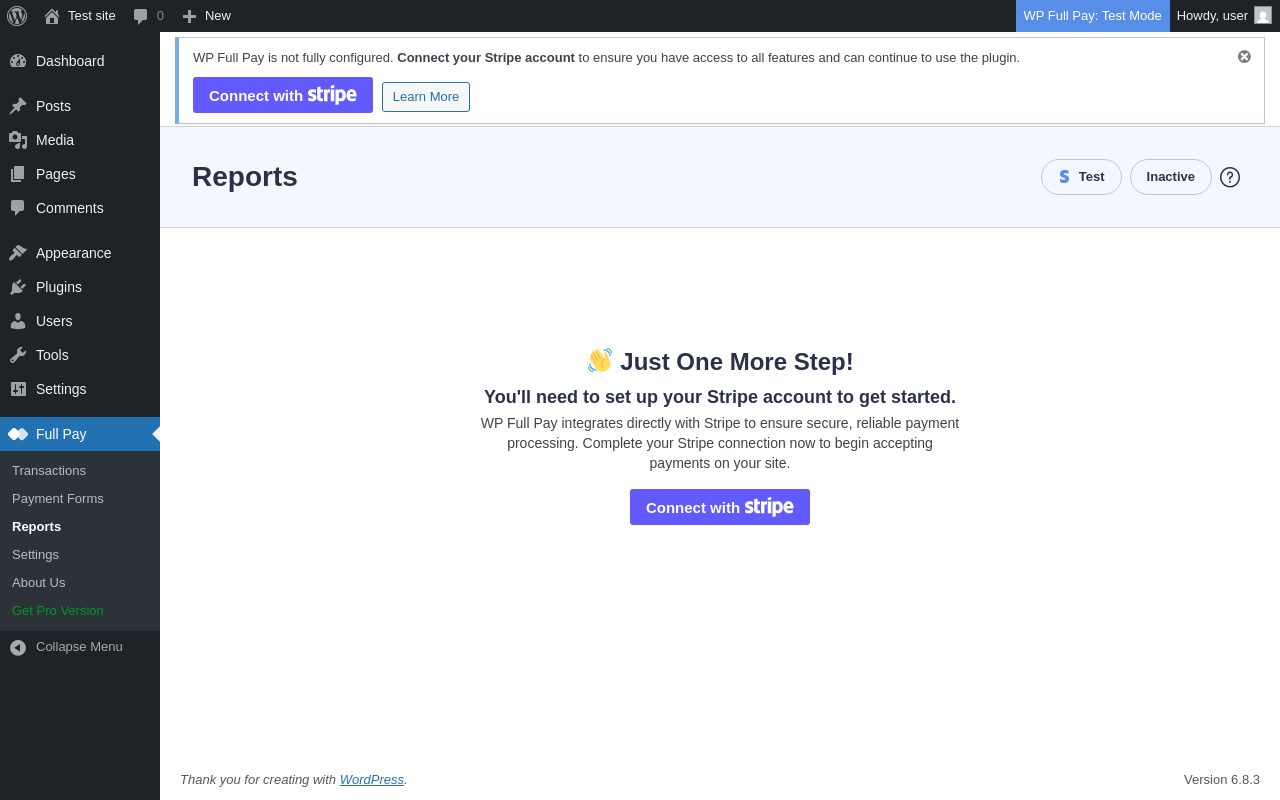Open the Test site home icon
The image size is (1280, 800).
tap(52, 16)
